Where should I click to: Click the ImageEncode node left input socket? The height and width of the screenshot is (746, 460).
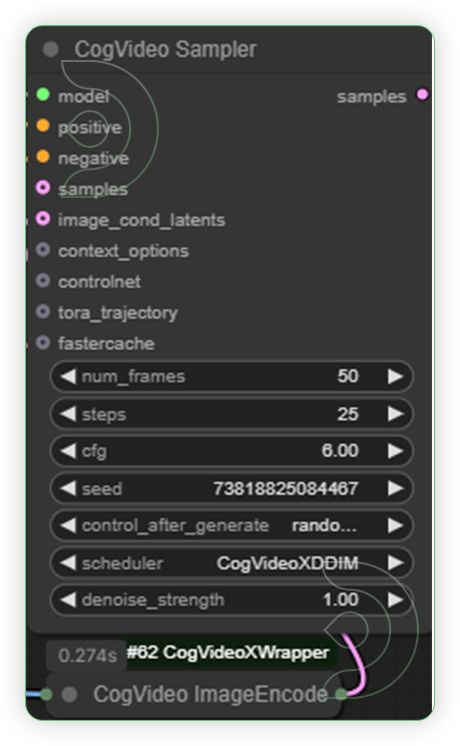[x=46, y=694]
